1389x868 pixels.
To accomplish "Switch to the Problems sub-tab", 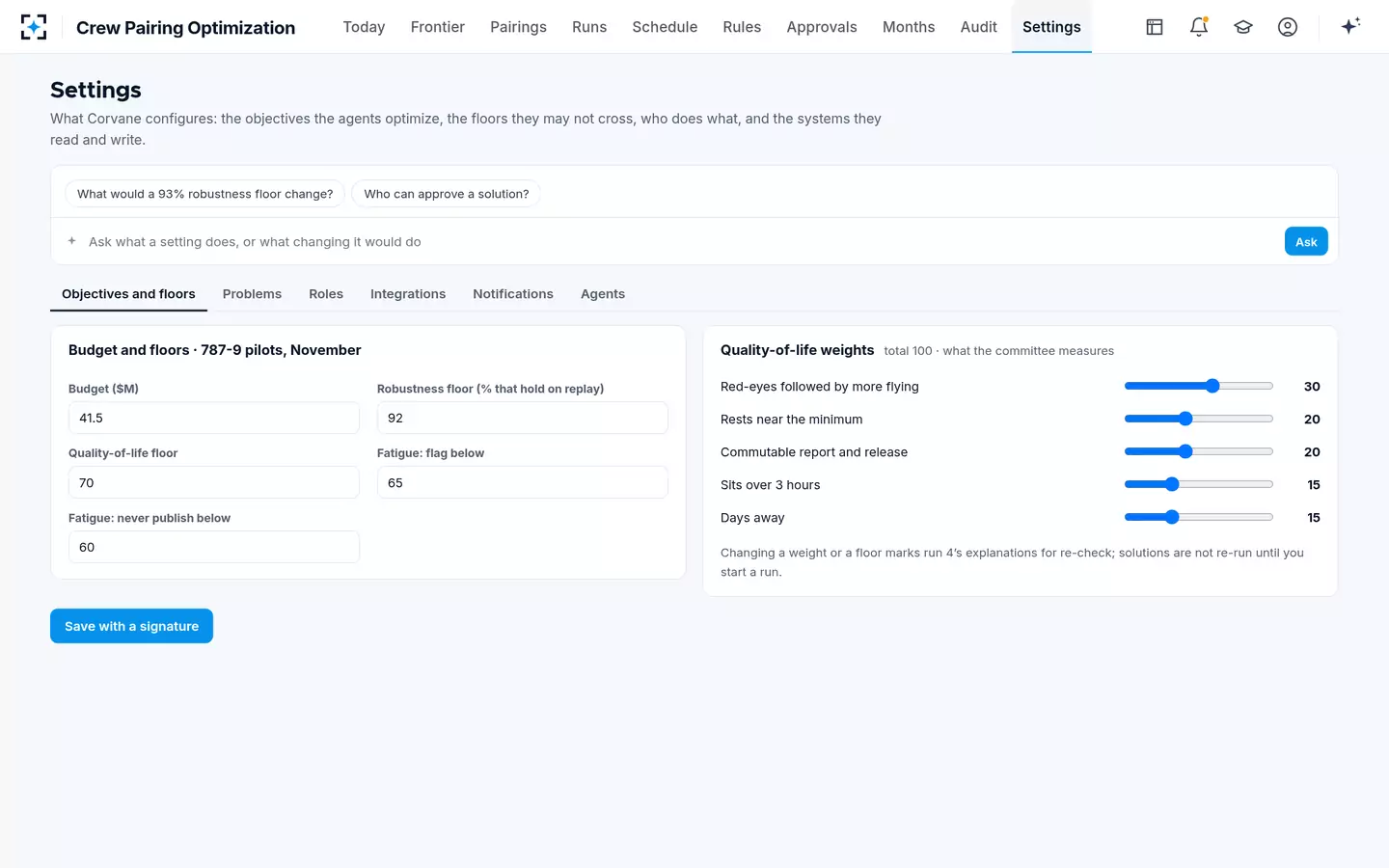I will 252,294.
